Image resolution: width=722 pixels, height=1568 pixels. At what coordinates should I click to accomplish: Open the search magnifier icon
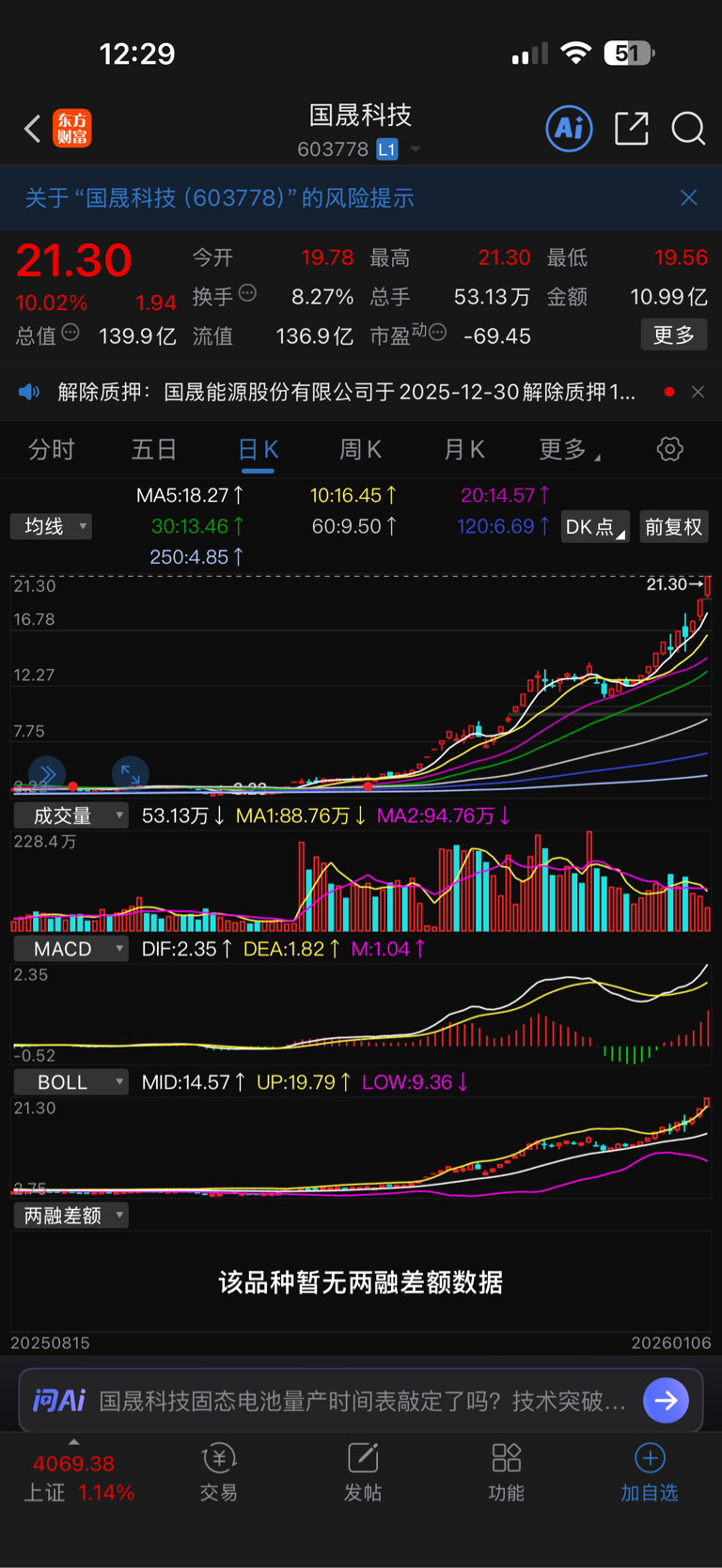(688, 129)
